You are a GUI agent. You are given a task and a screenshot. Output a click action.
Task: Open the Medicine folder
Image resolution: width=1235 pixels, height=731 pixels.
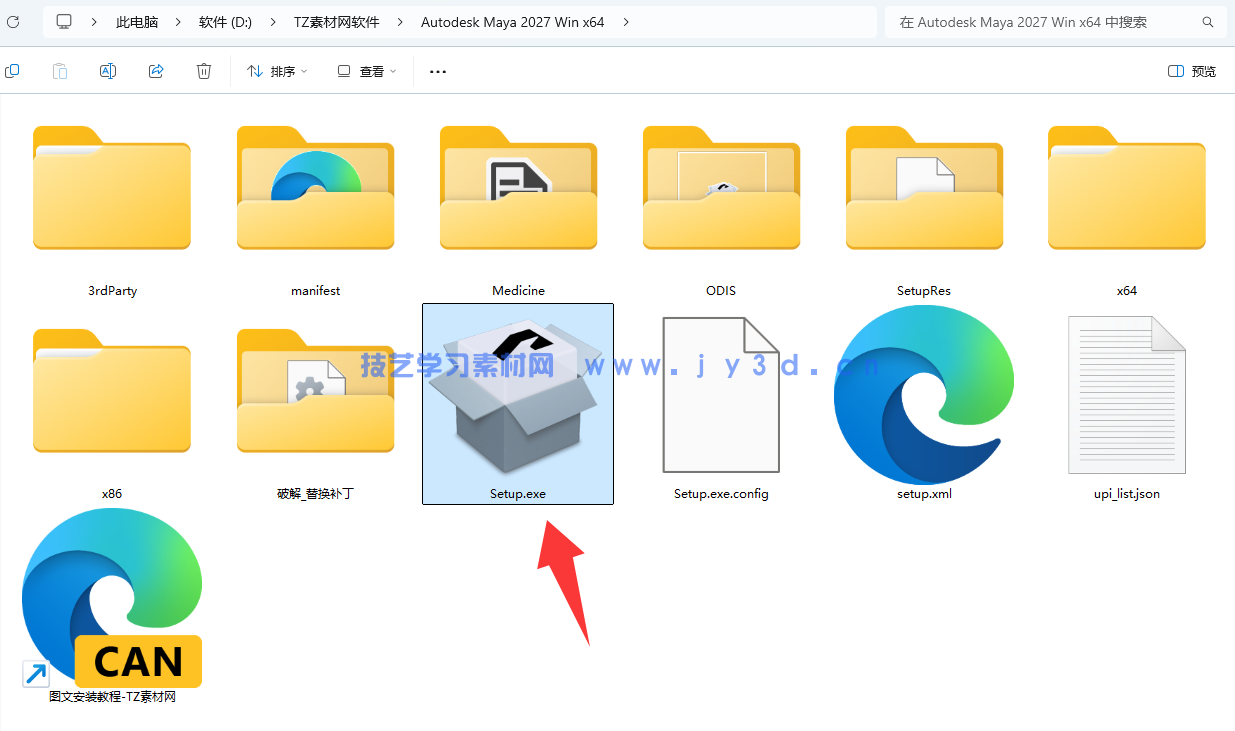[x=518, y=188]
